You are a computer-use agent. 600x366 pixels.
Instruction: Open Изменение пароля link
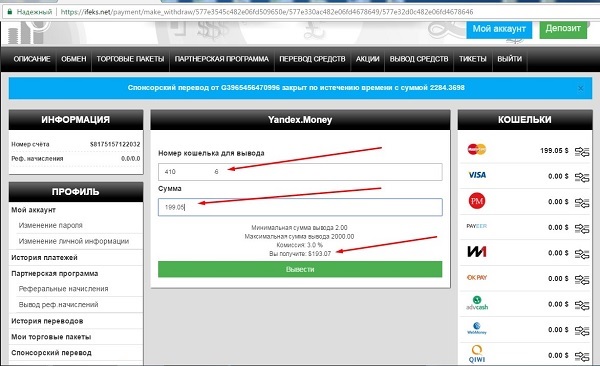(51, 225)
